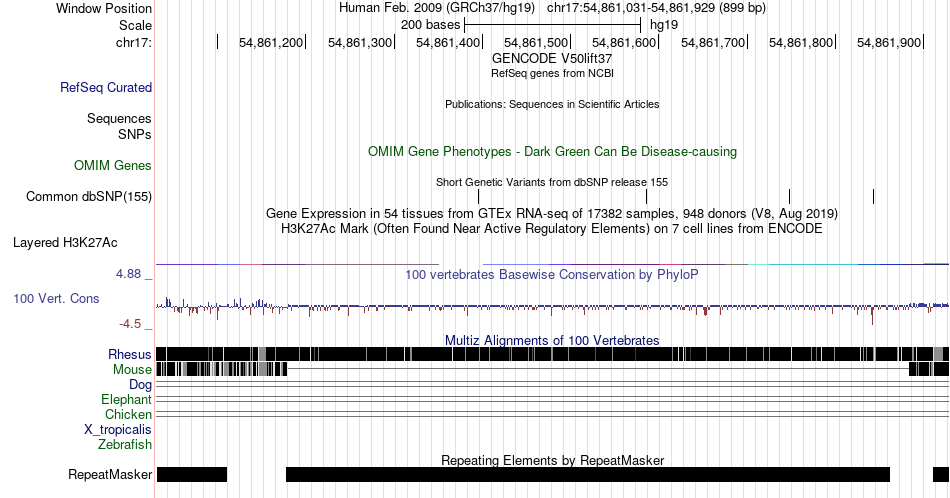Click the 54,861,900 ruler position

[889, 42]
